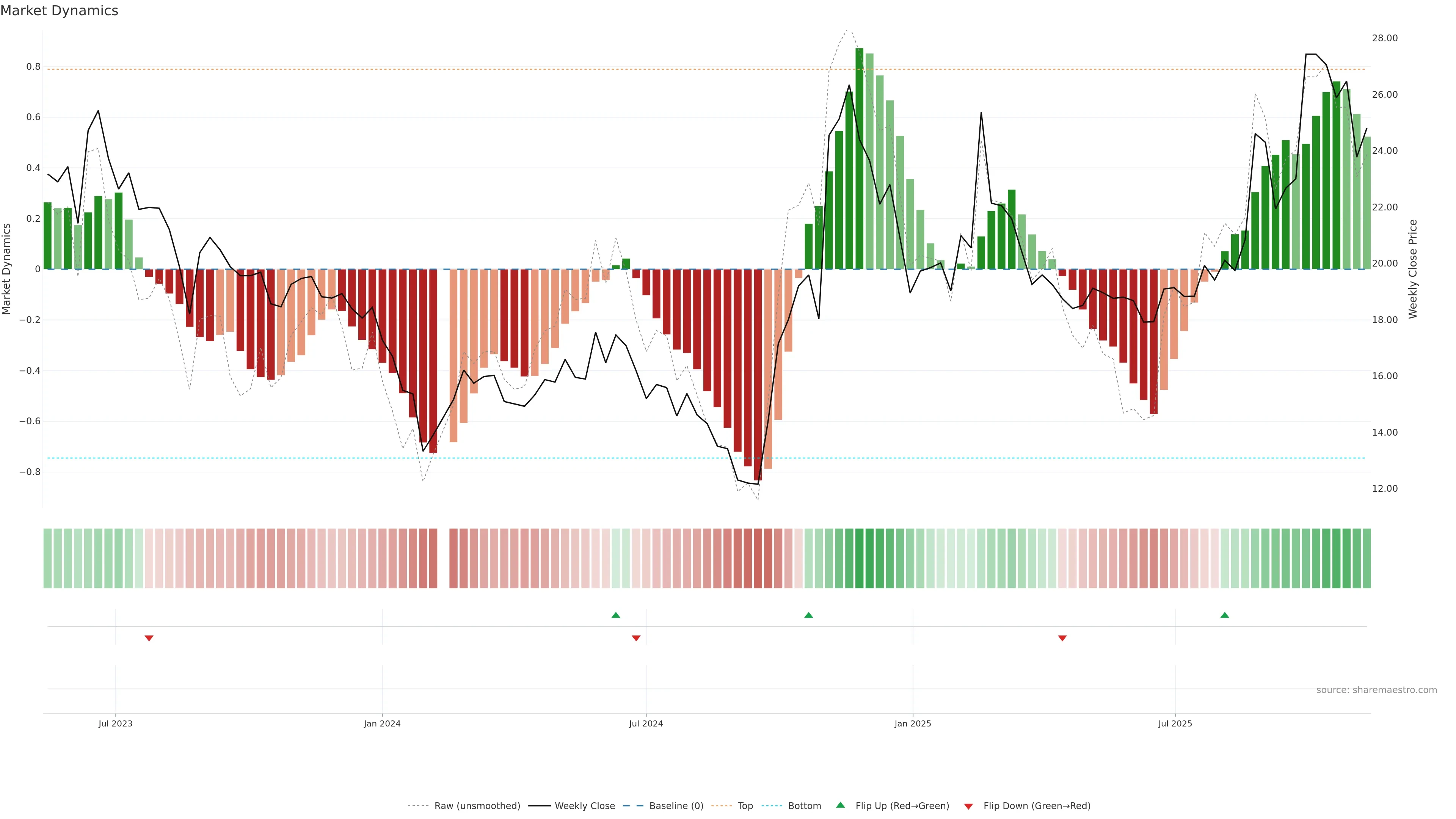
Task: Click the green flip-up marker in autumn 2024
Action: click(809, 615)
